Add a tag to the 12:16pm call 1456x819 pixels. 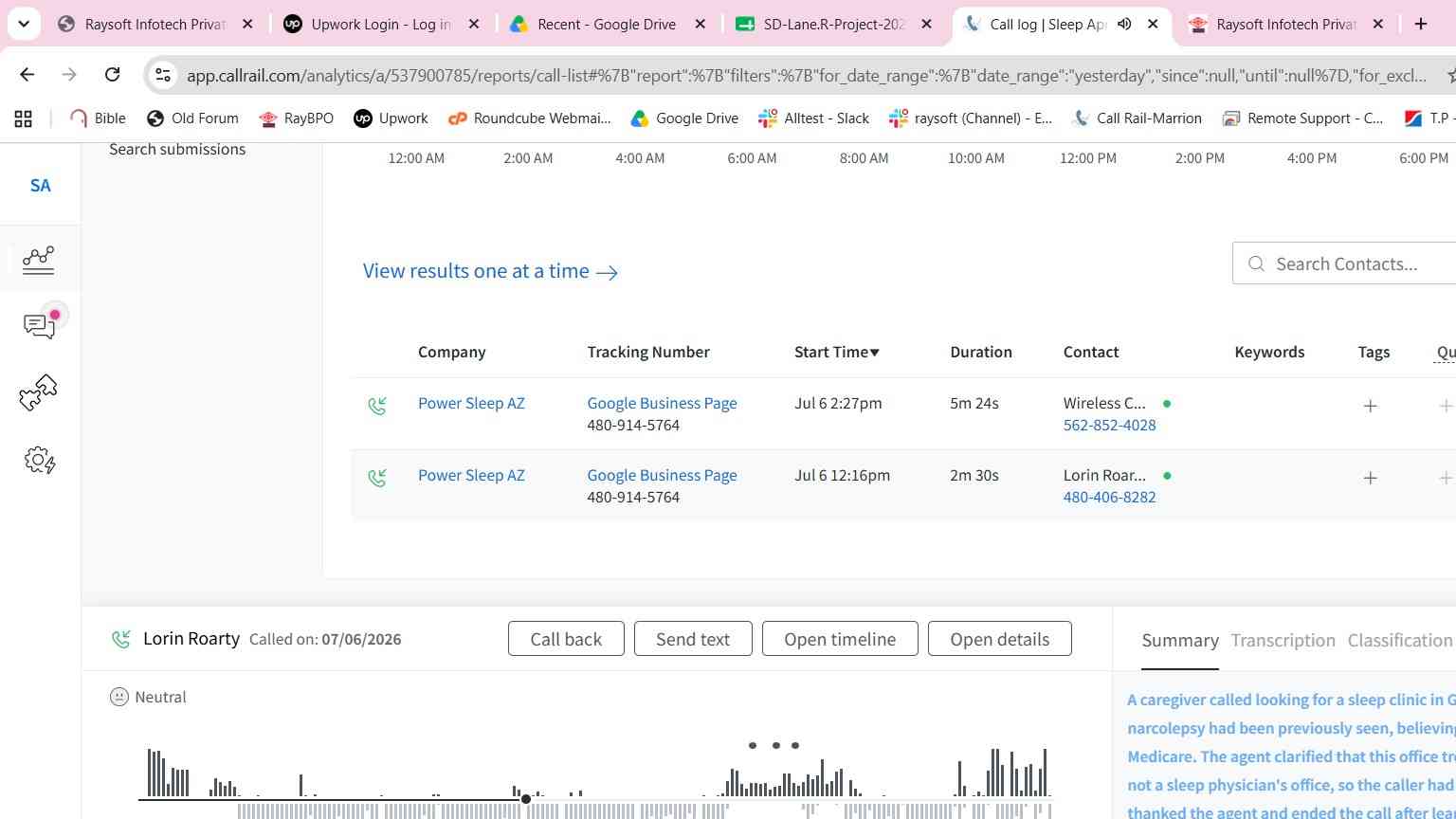point(1370,478)
